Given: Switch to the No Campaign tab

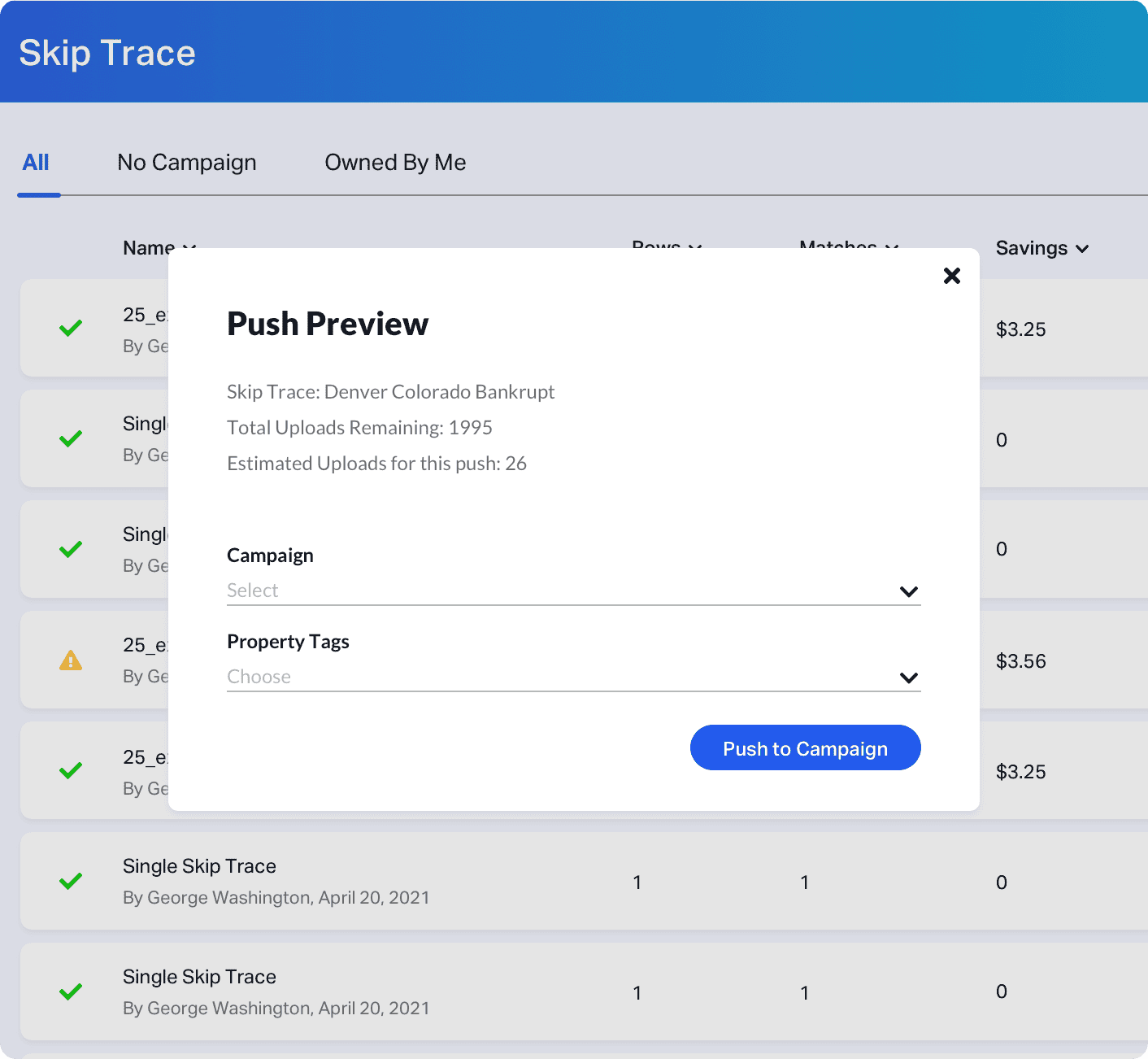Looking at the screenshot, I should 187,163.
